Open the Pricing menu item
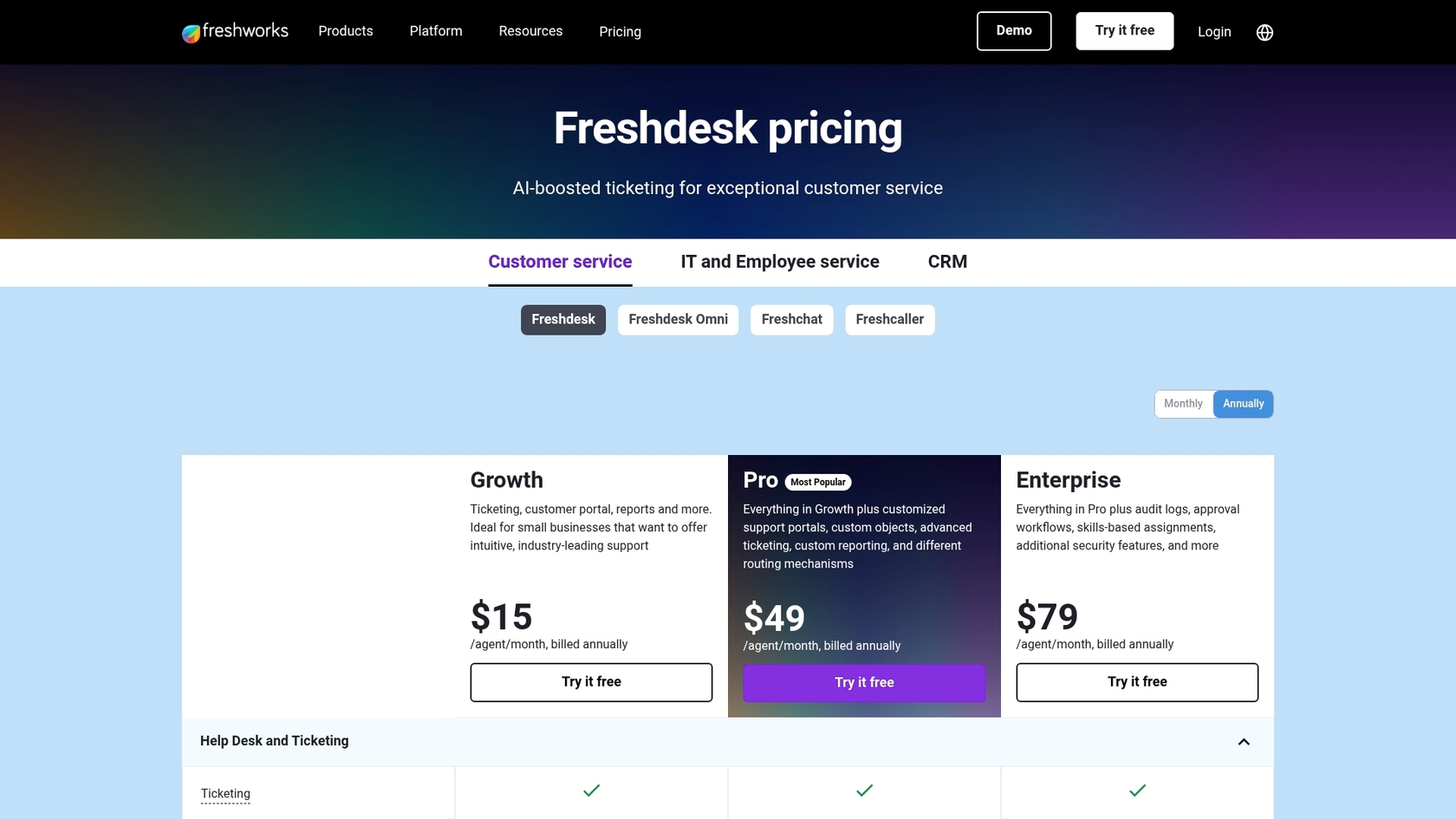1456x819 pixels. point(620,31)
